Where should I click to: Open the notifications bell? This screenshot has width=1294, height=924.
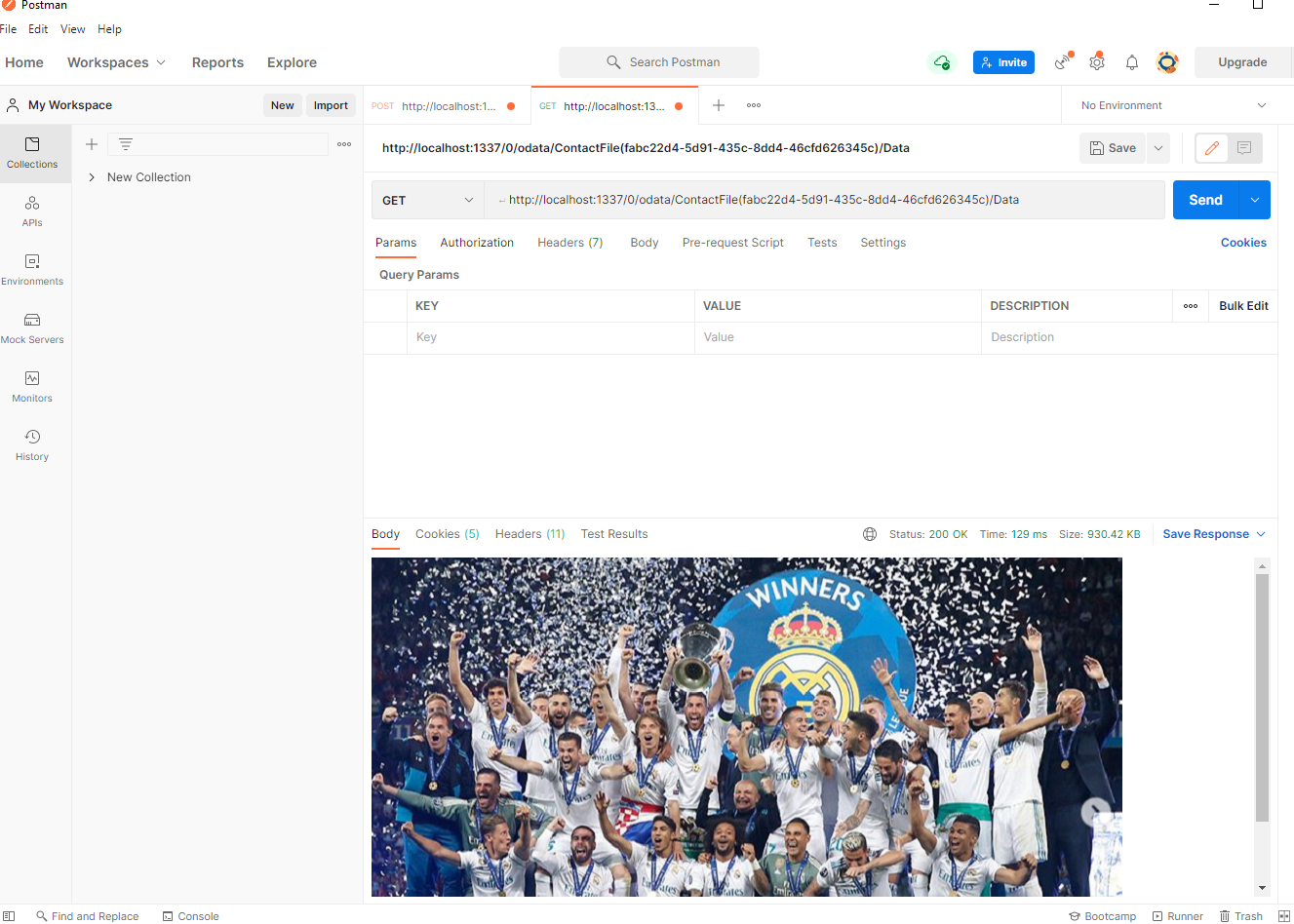(1132, 62)
